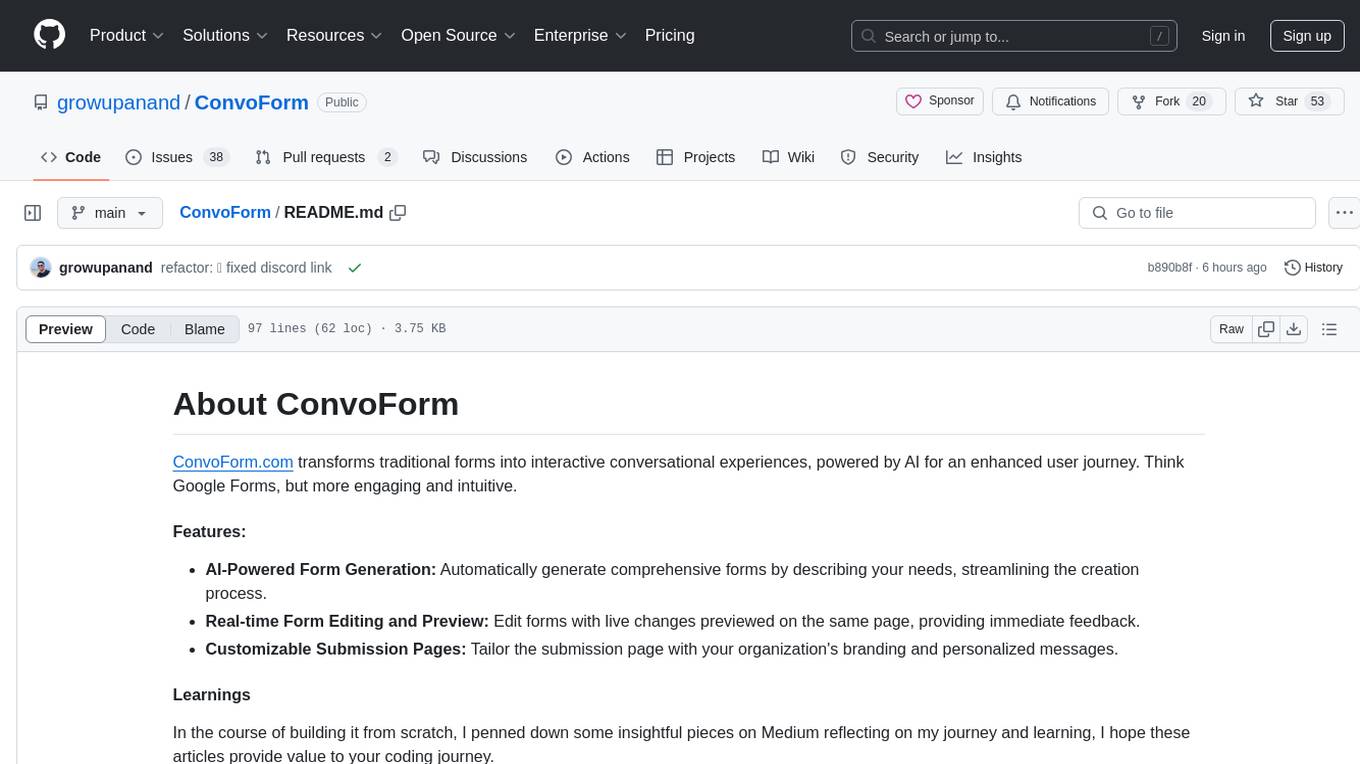Switch to Code view
1360x764 pixels.
138,329
